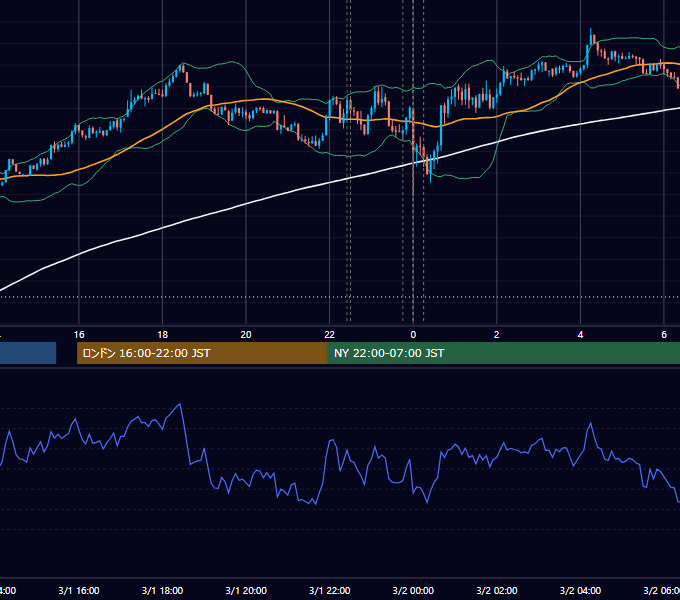Click the 6 hour label on upper axis
The height and width of the screenshot is (600, 680).
664,335
